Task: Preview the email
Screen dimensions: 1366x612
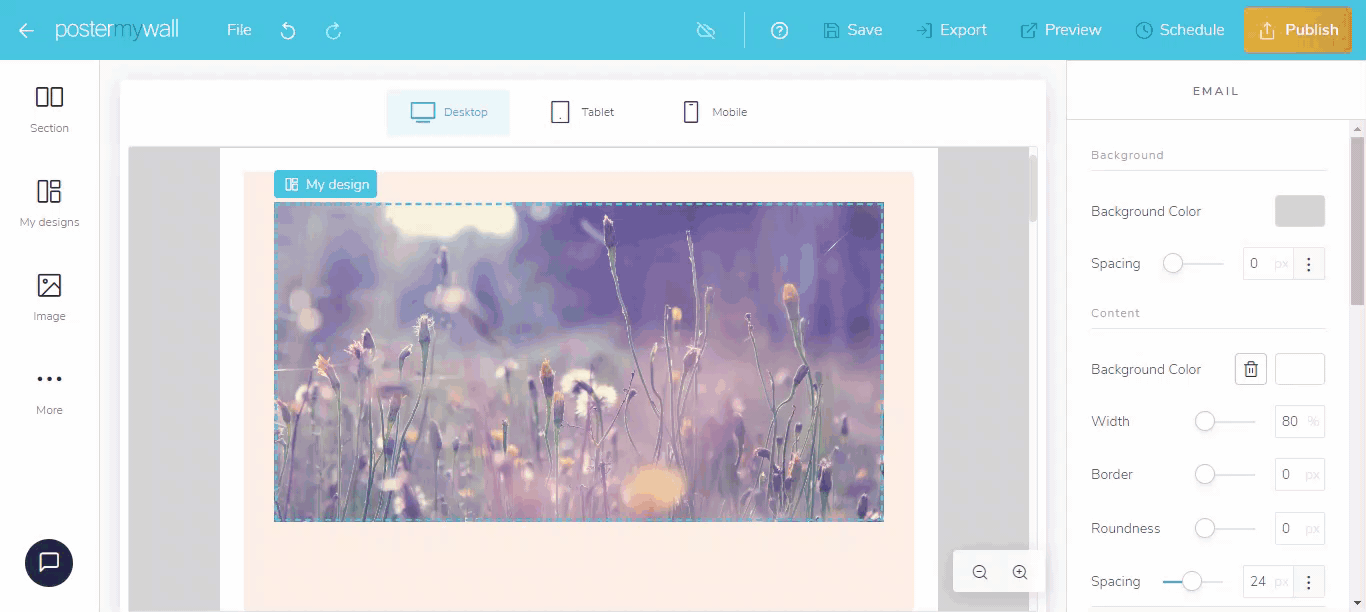Action: (x=1061, y=30)
